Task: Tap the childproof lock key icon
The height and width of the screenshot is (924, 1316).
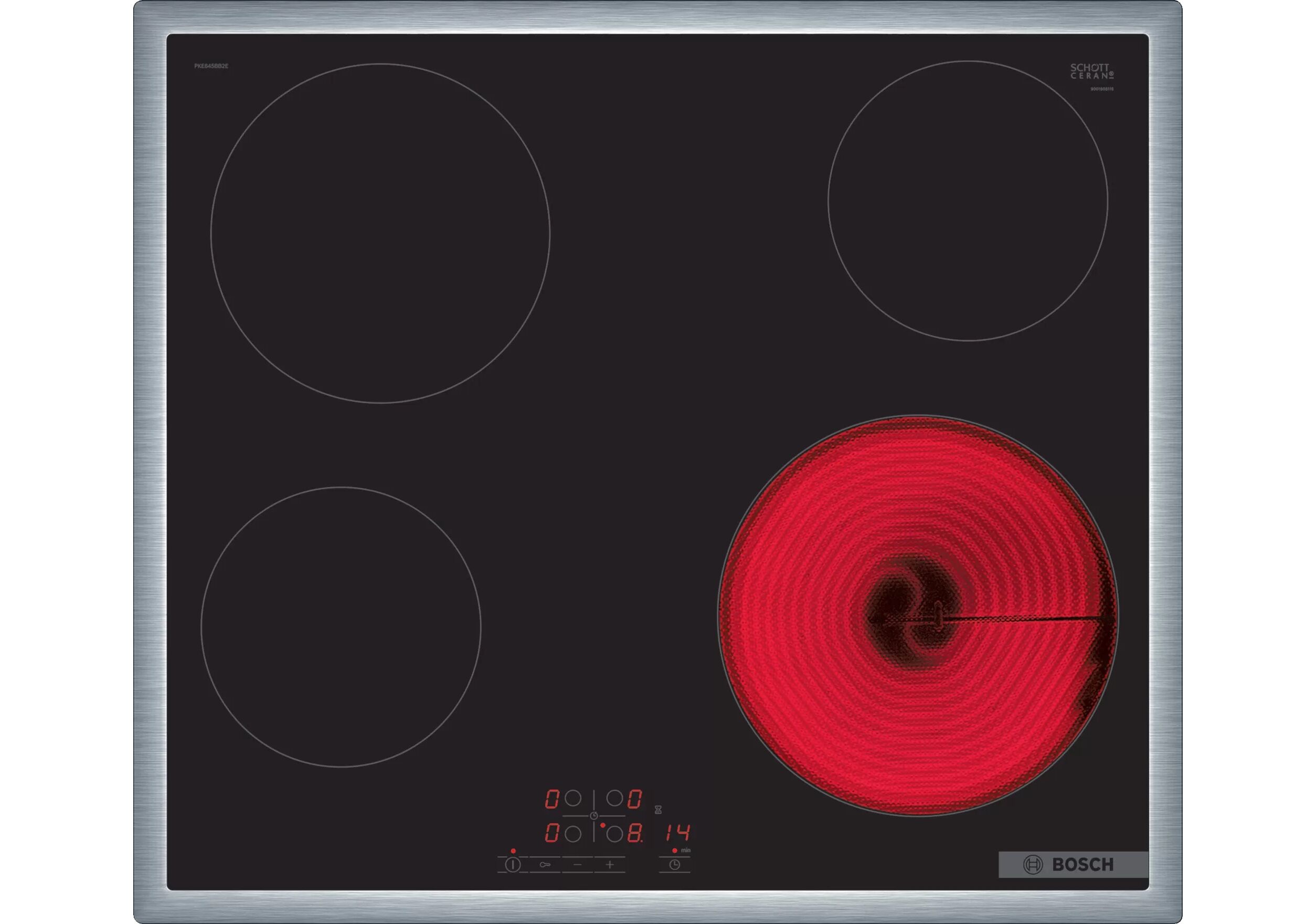Action: point(545,864)
